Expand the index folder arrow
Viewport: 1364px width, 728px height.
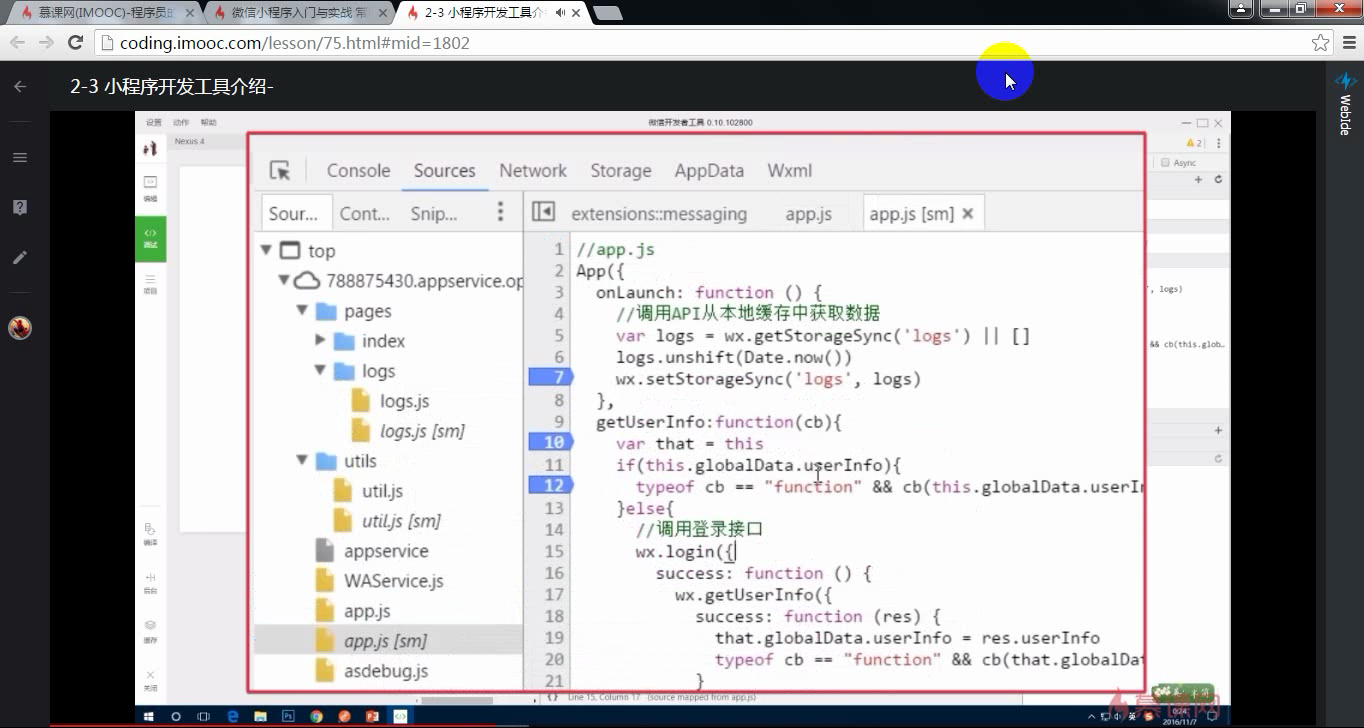320,340
